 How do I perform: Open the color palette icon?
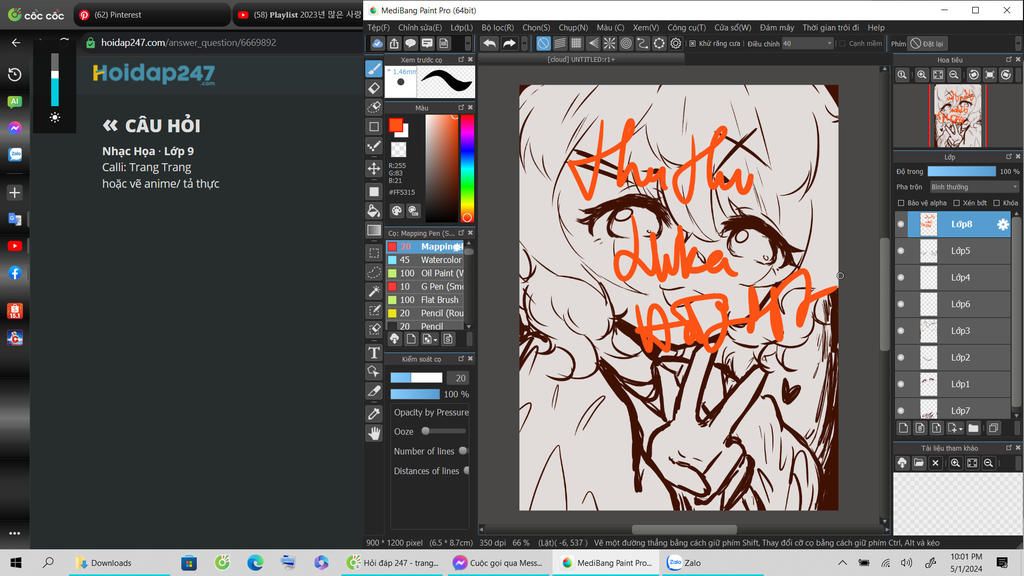(x=396, y=210)
